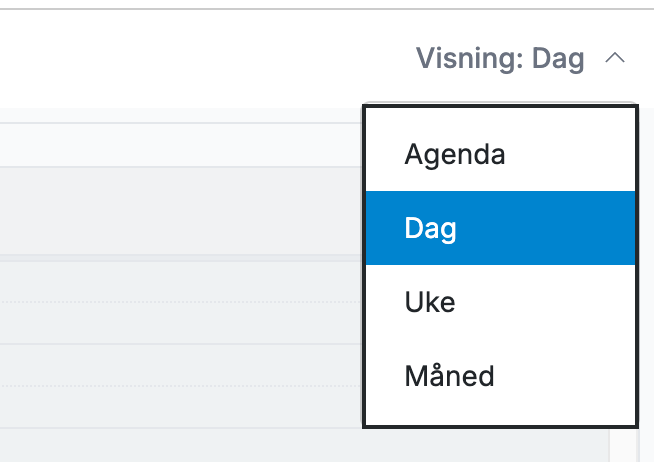654x462 pixels.
Task: Click the fourth half-hour slot in the day grid
Action: pyautogui.click(x=181, y=407)
